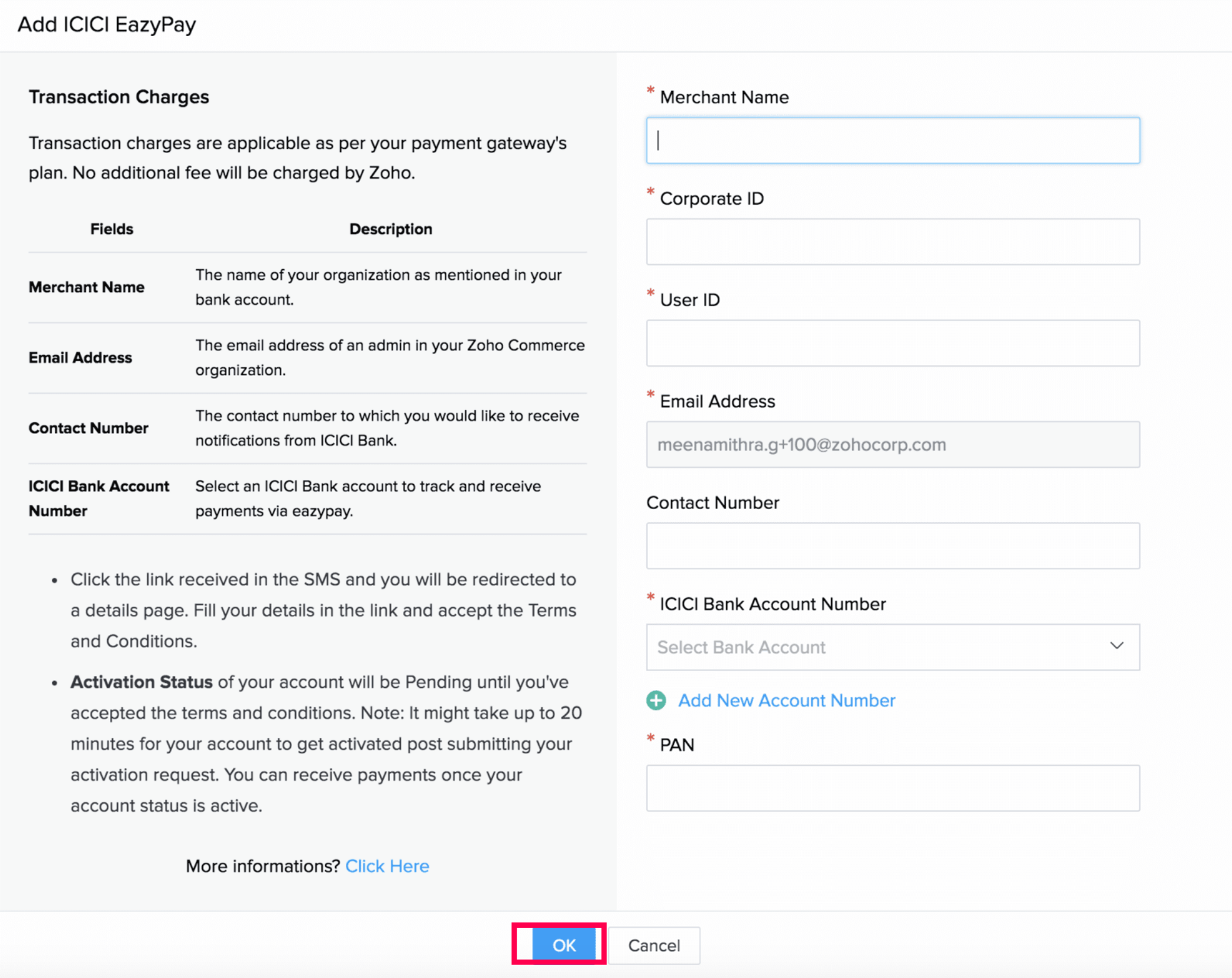Click the Activation Status bold text

pos(142,682)
